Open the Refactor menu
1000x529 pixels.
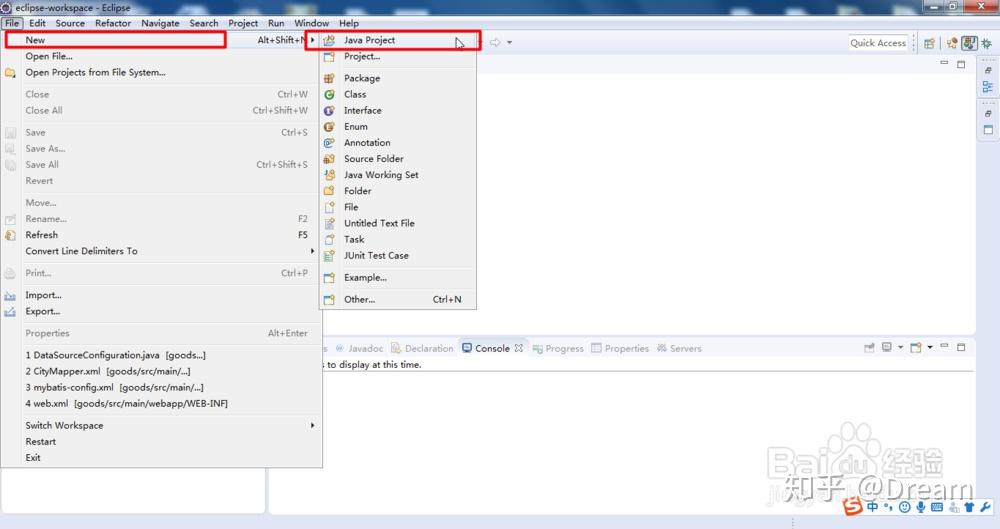click(113, 23)
